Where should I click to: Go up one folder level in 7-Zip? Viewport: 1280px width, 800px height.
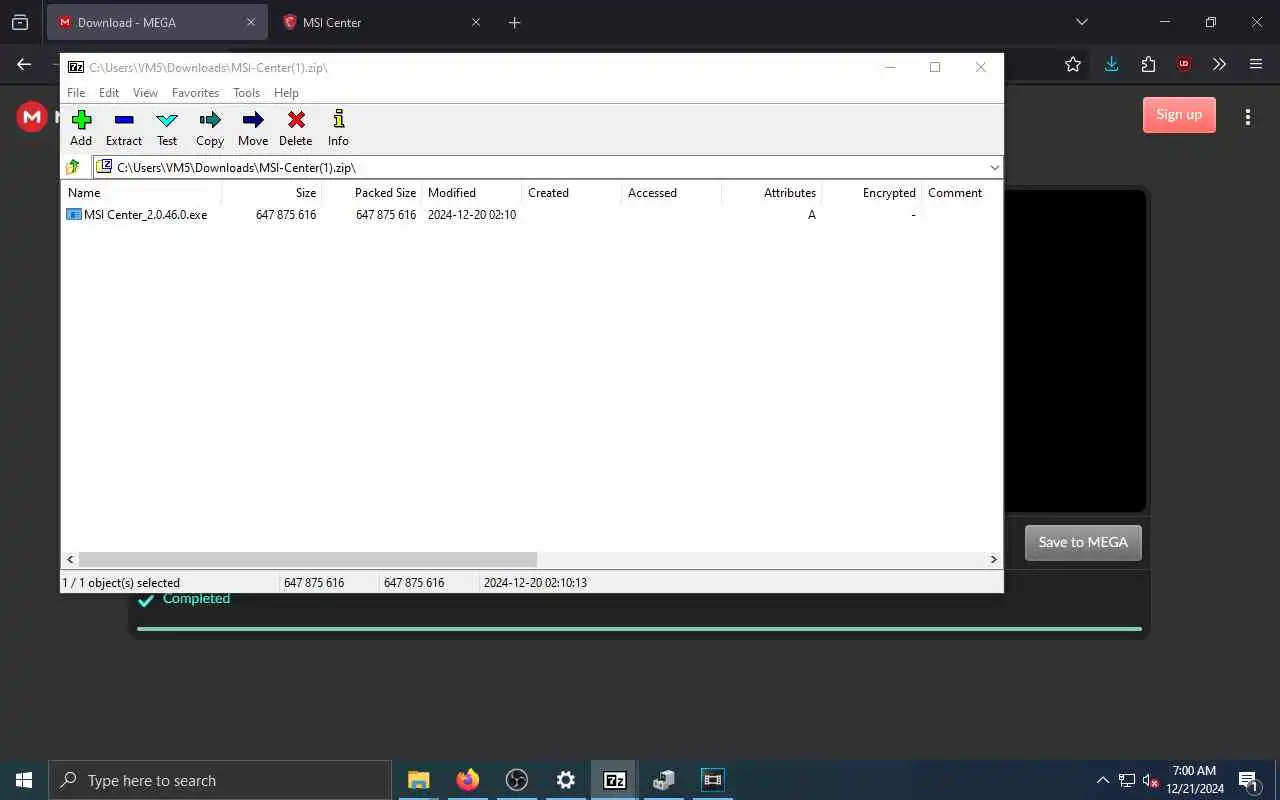73,167
